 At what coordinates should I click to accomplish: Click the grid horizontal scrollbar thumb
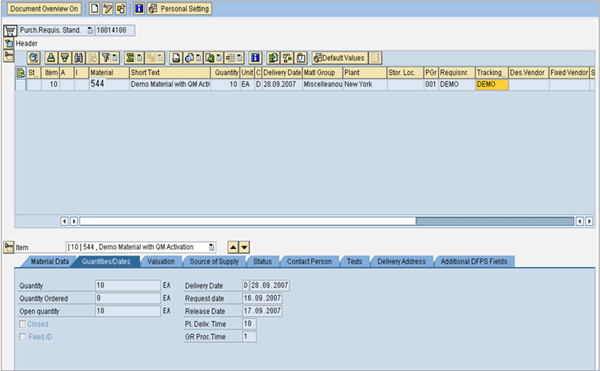click(x=247, y=221)
